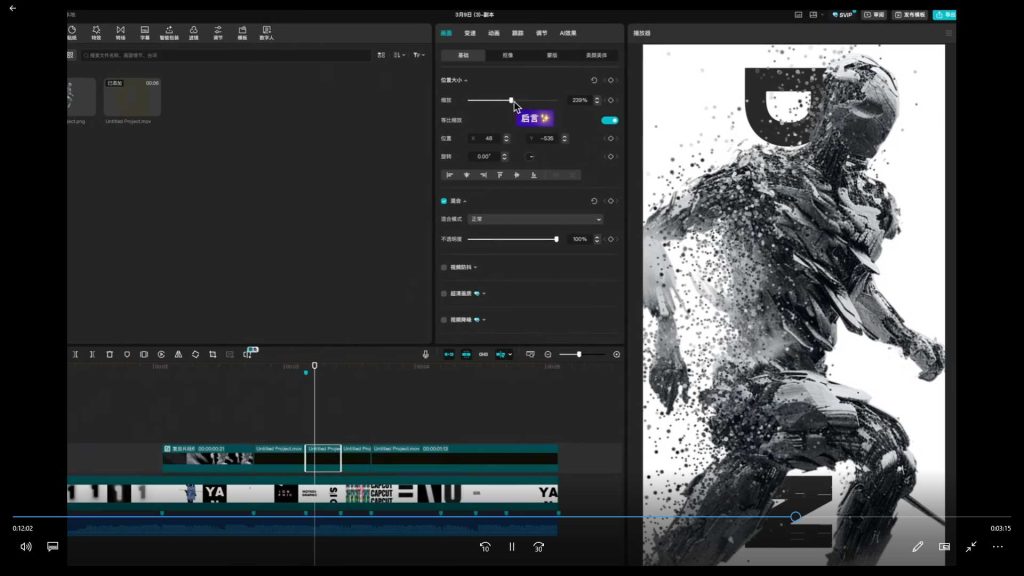Select the cutout (抠像) sub-tab
1024x576 pixels.
coord(507,56)
